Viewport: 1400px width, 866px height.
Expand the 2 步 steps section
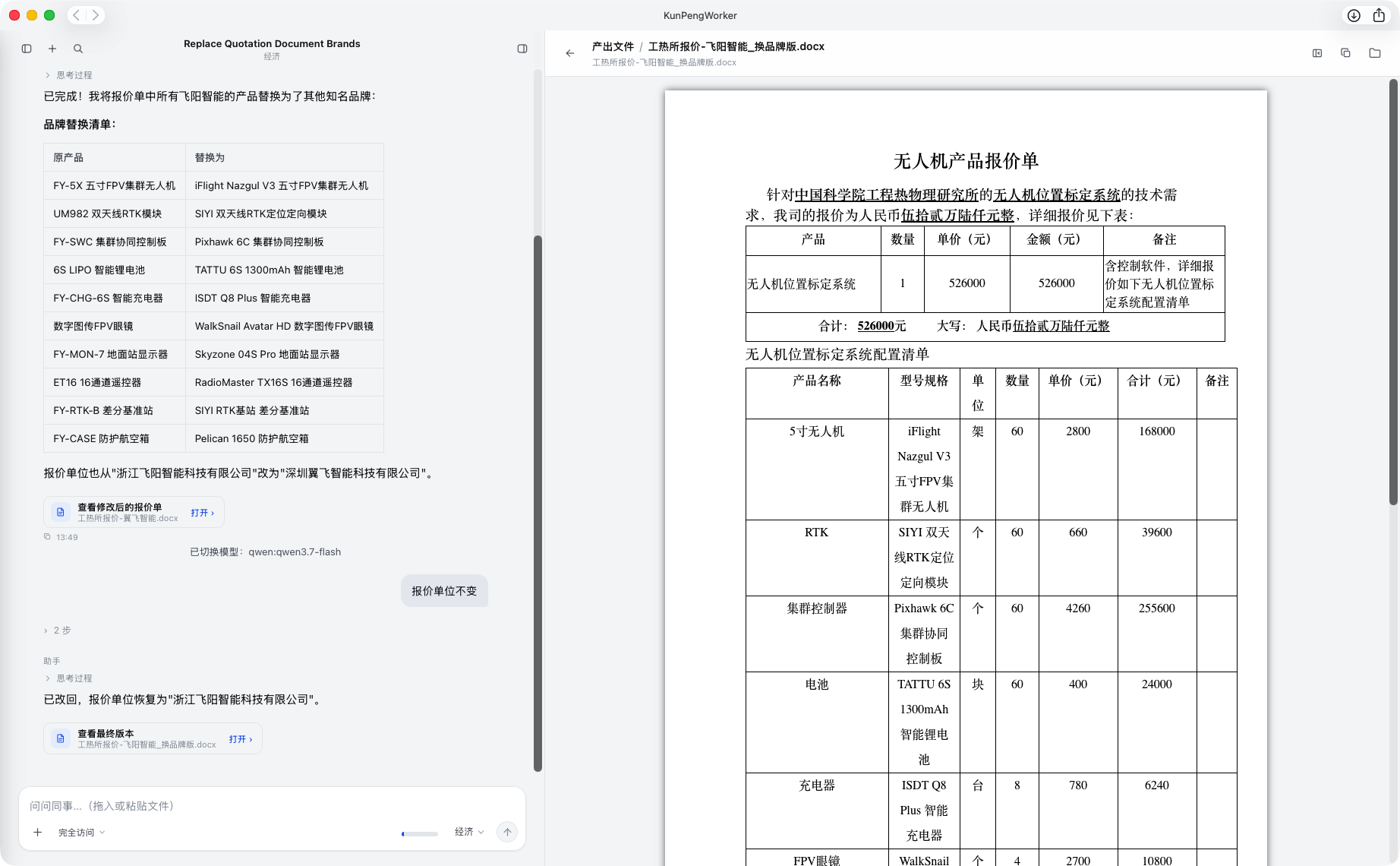point(57,631)
